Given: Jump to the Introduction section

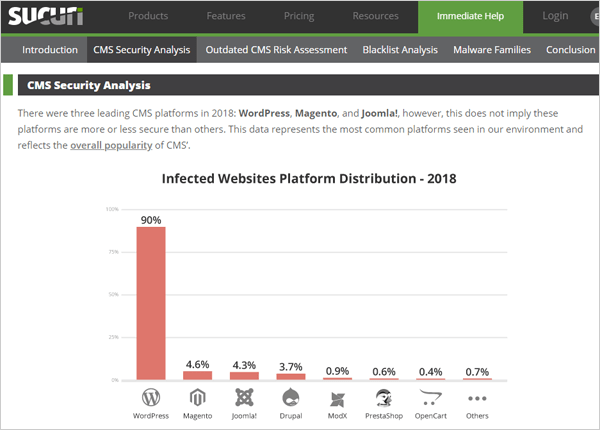Looking at the screenshot, I should 50,50.
